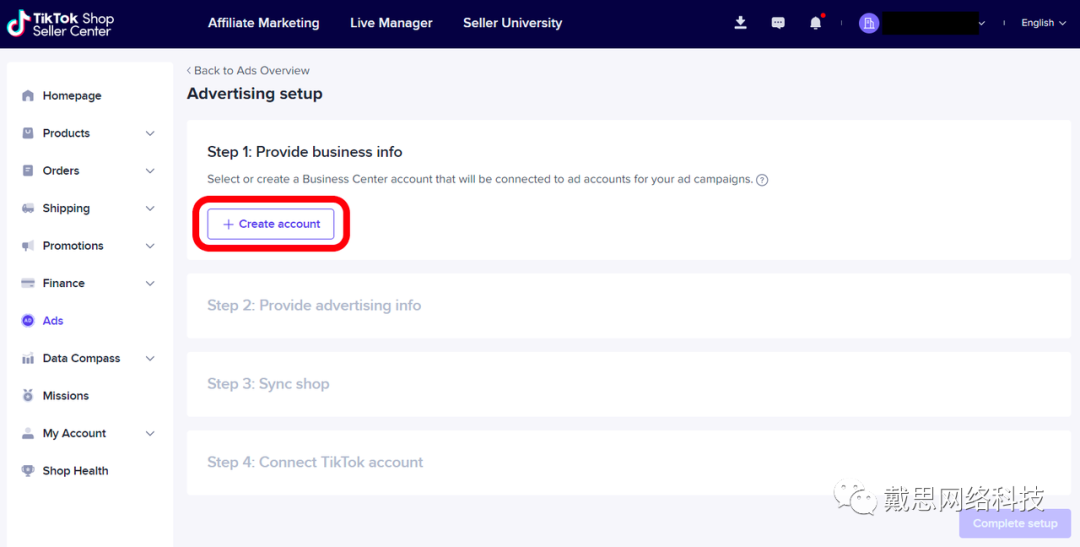Click the Finance card icon
The width and height of the screenshot is (1080, 547).
28,283
